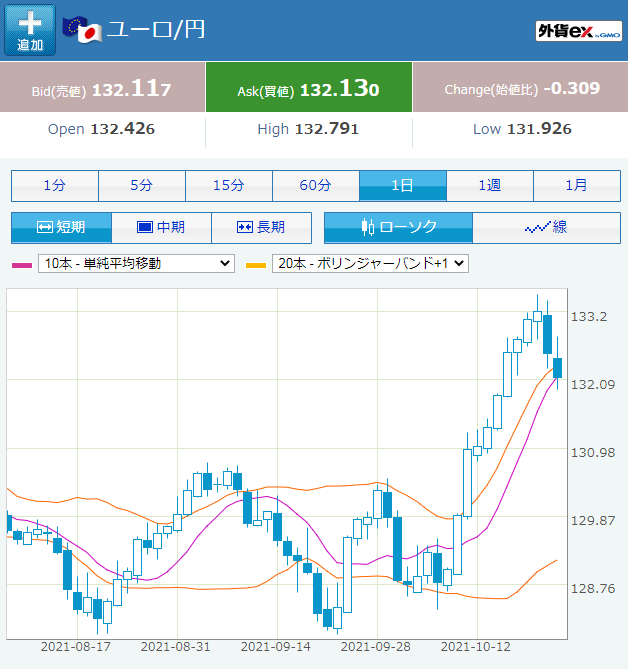Click the ユーロ/円 currency pair title
The image size is (628, 669).
[x=156, y=30]
